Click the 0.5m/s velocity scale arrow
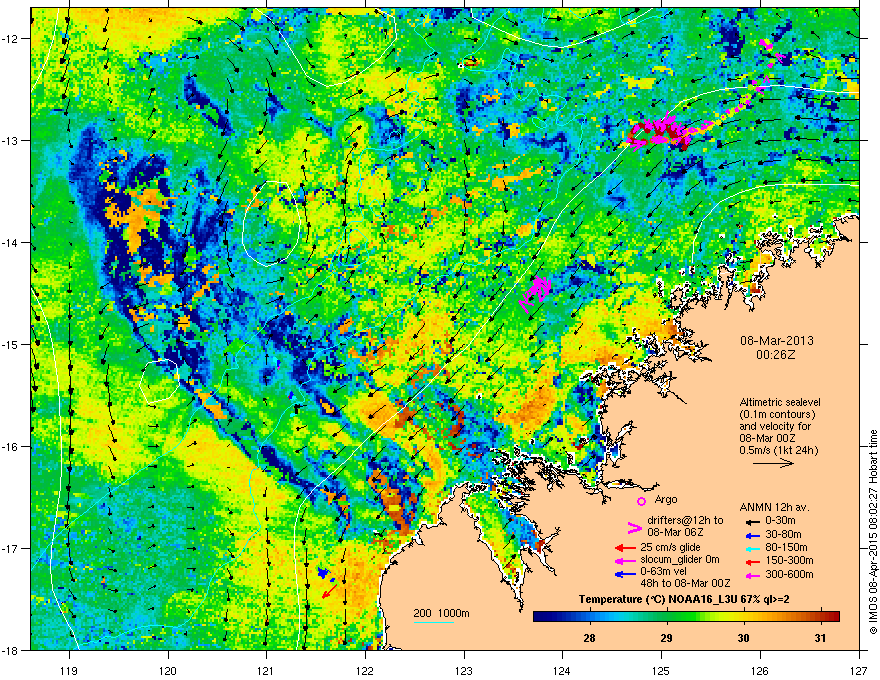 click(x=773, y=463)
